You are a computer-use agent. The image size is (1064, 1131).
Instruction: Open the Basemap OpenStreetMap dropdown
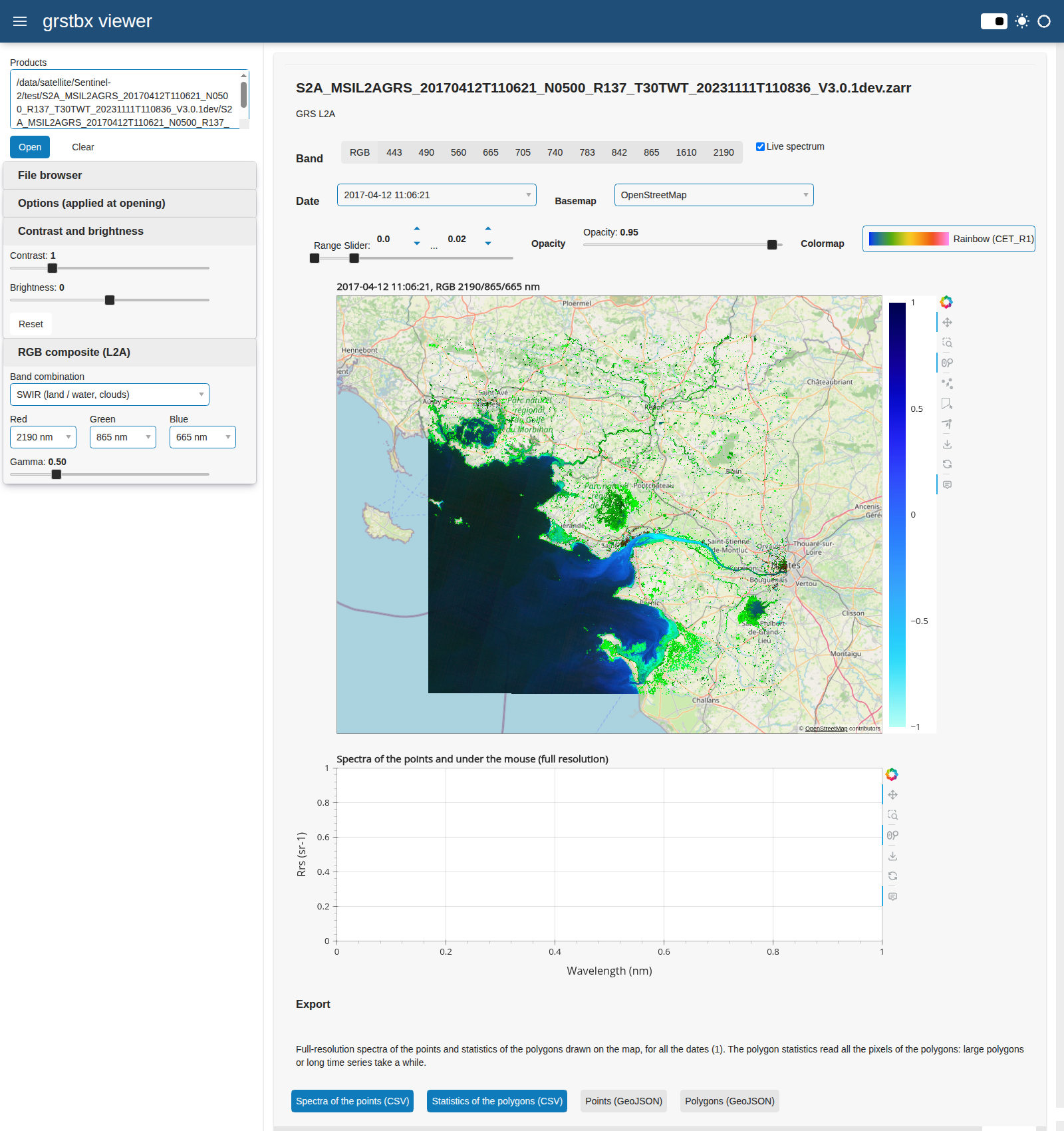tap(714, 195)
